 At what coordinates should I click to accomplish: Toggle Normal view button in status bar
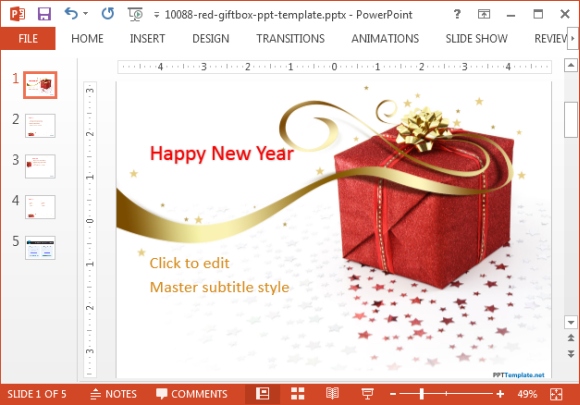point(263,394)
